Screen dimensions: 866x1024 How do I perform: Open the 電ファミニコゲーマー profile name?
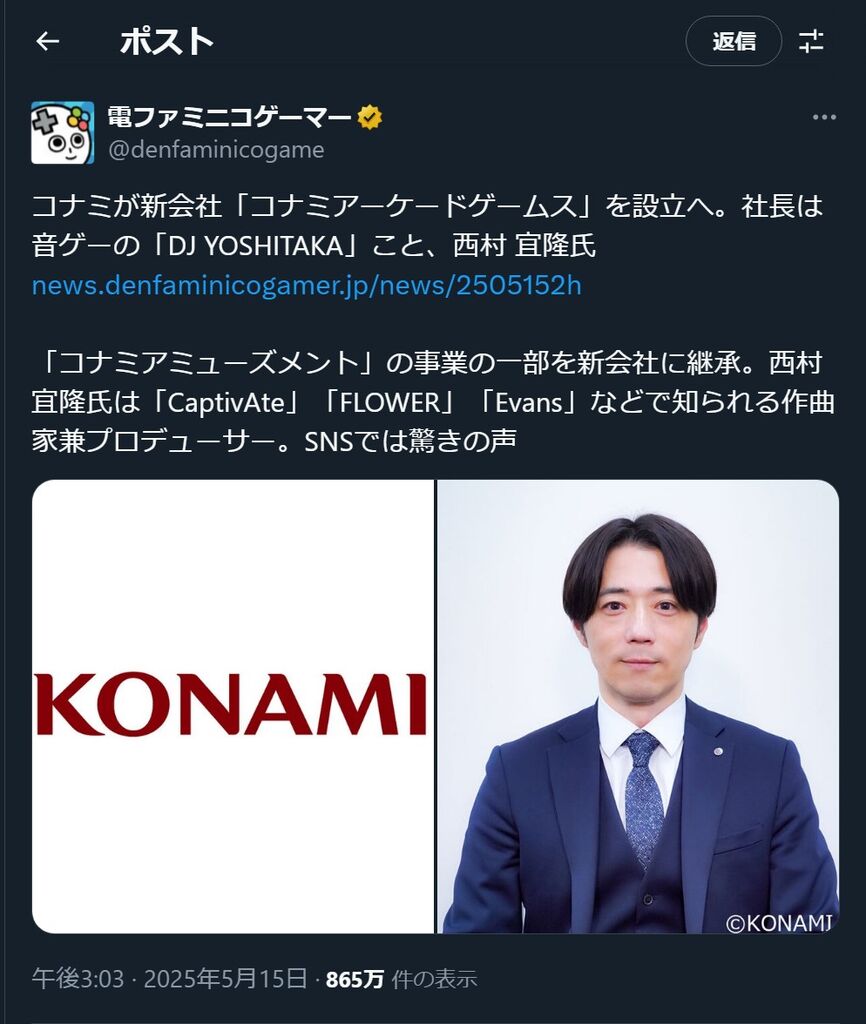coord(229,118)
